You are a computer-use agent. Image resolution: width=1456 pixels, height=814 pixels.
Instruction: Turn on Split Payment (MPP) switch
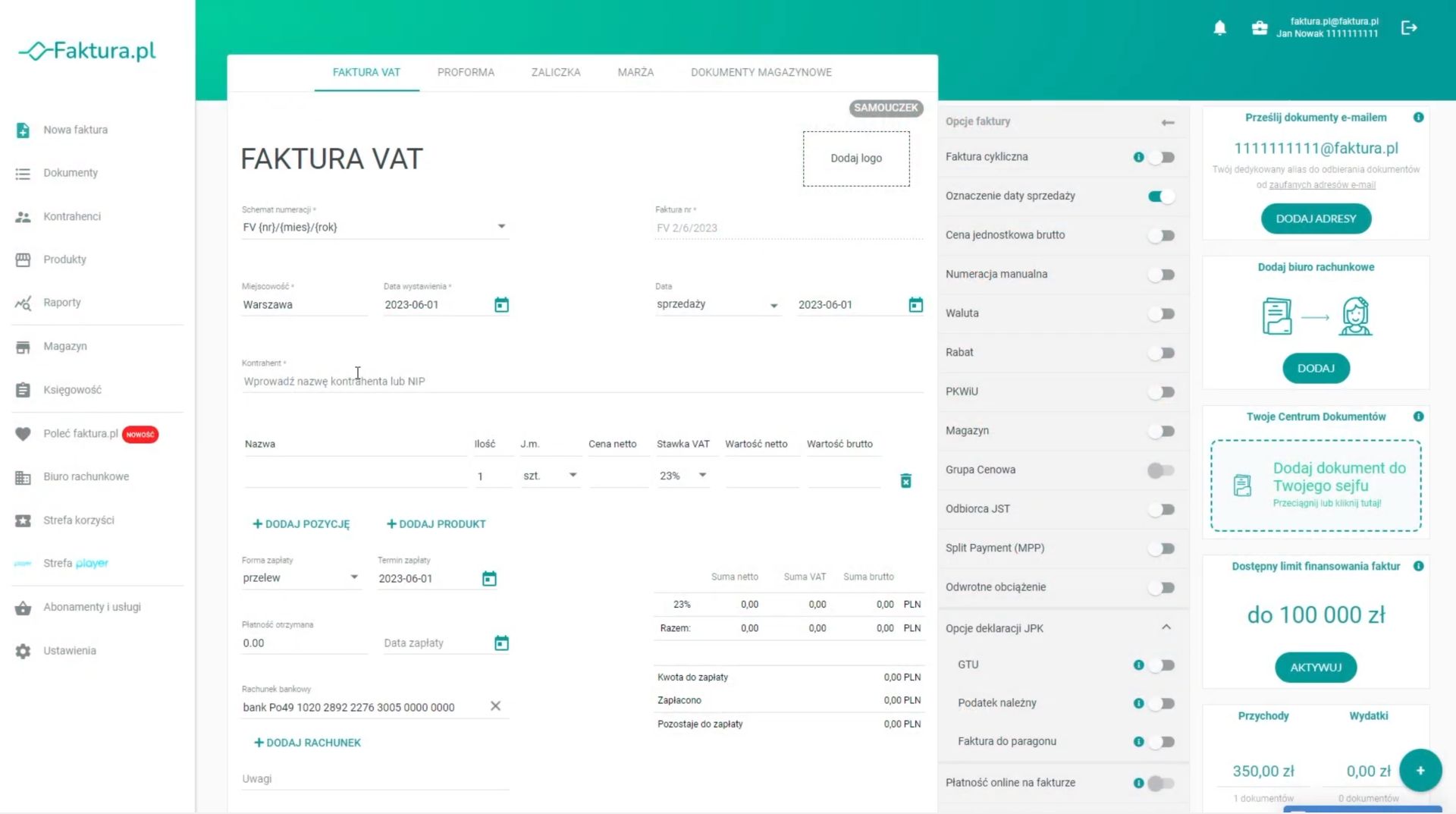tap(1161, 548)
